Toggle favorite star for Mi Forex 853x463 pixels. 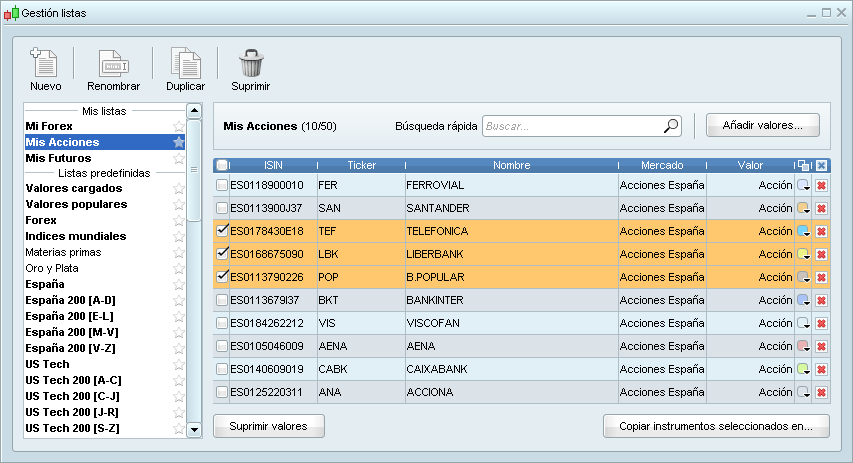[x=179, y=126]
